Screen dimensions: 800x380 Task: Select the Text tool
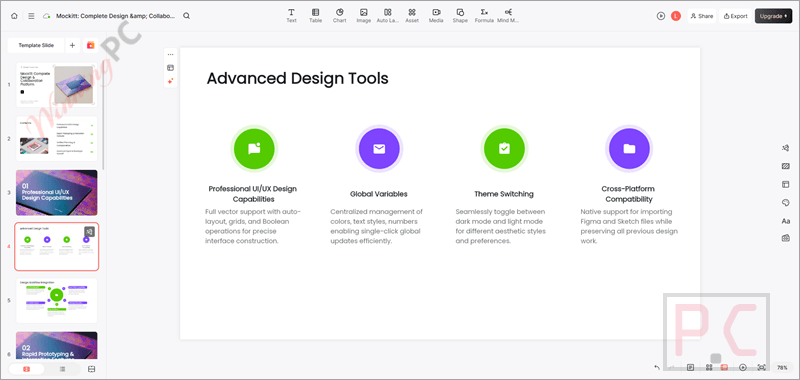291,15
